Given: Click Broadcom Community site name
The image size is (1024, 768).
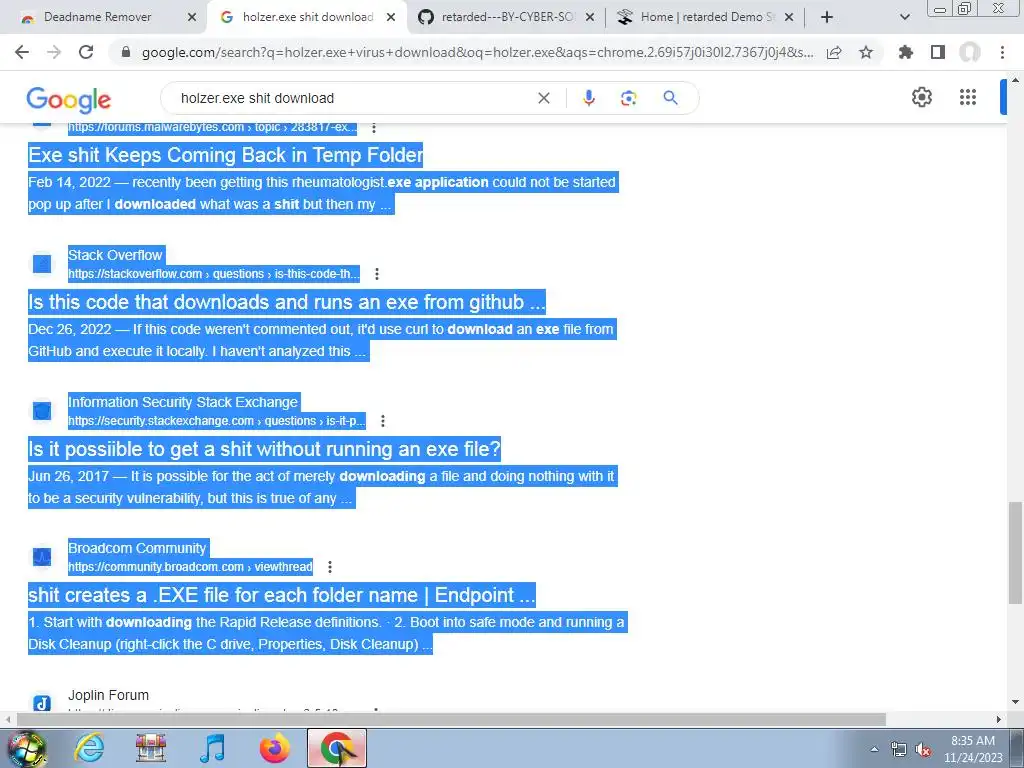Looking at the screenshot, I should pos(137,548).
